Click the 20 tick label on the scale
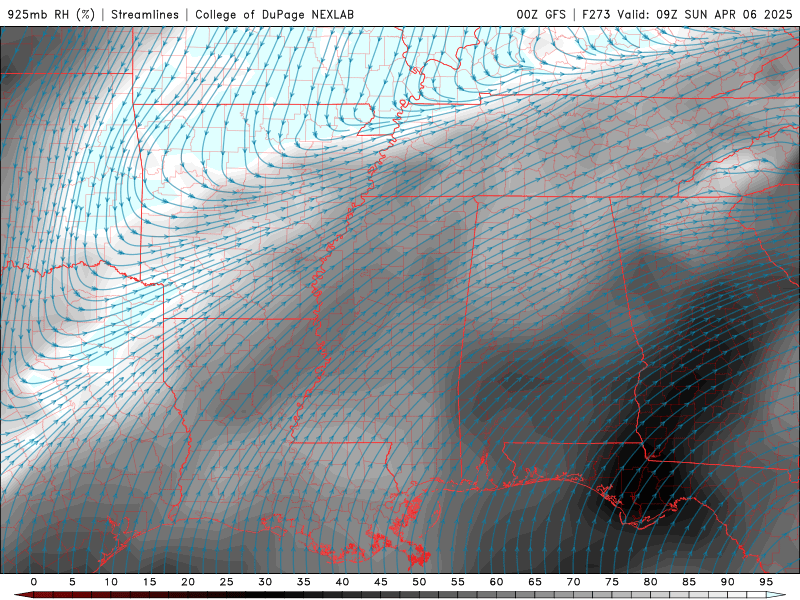The image size is (800, 600). pos(188,582)
